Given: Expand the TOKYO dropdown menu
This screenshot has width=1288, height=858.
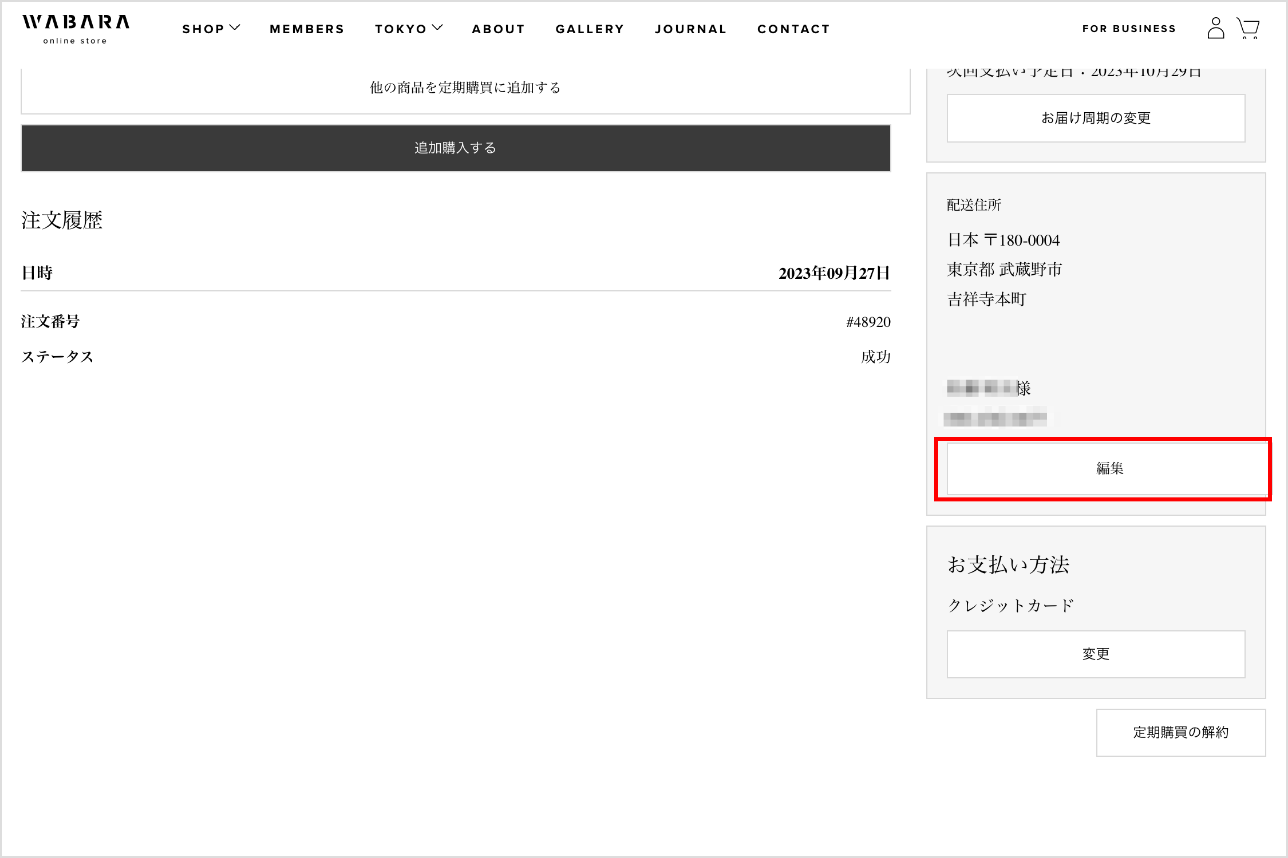Looking at the screenshot, I should coord(408,29).
